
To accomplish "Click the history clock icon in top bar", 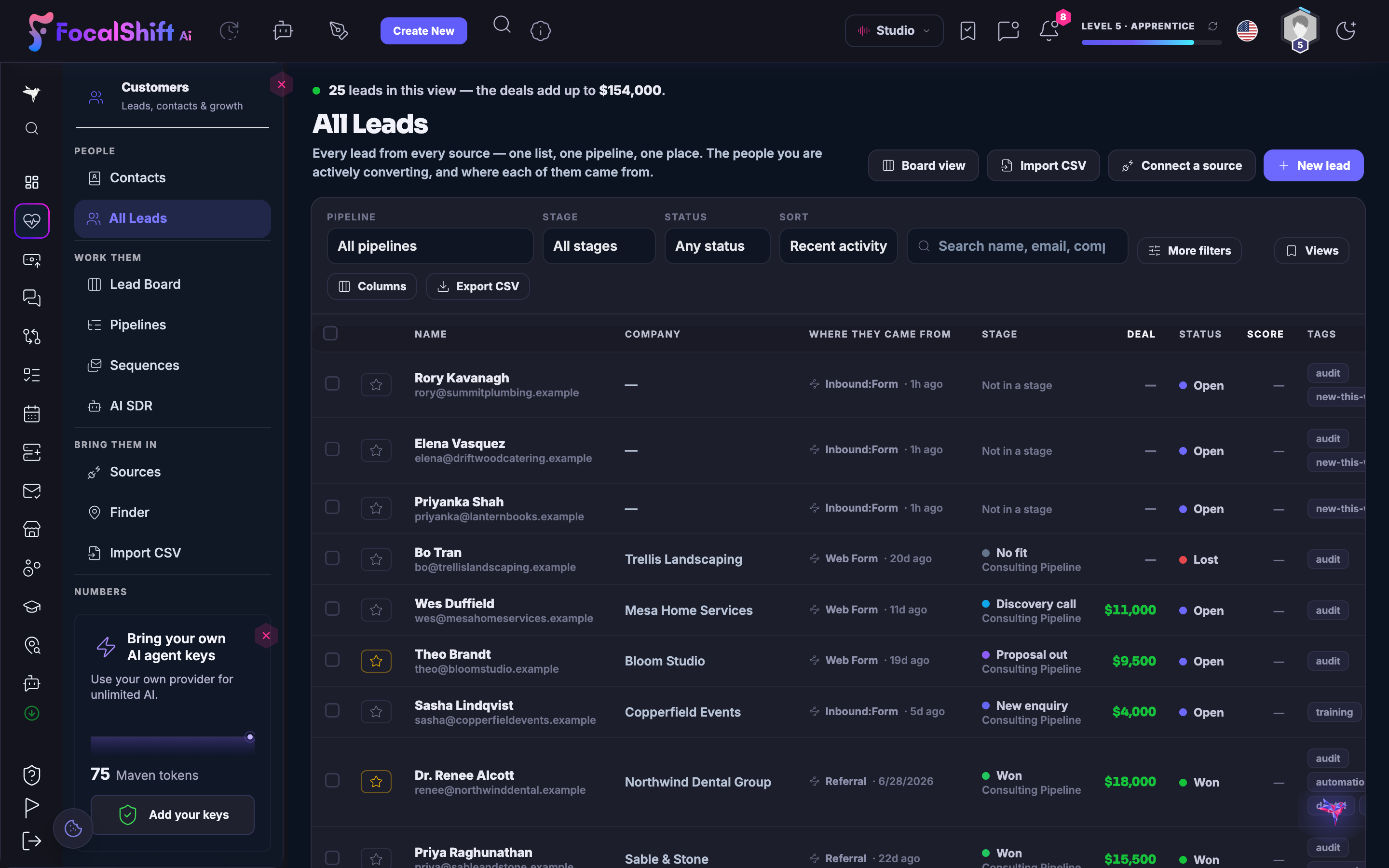I will click(229, 30).
